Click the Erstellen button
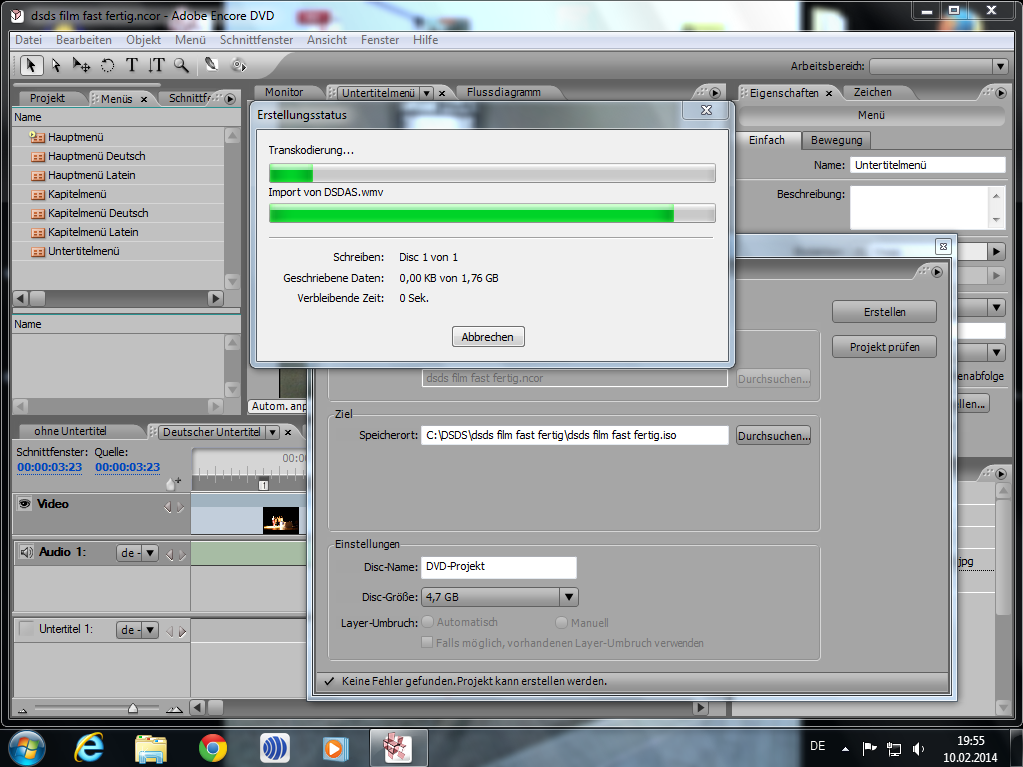 pyautogui.click(x=884, y=312)
